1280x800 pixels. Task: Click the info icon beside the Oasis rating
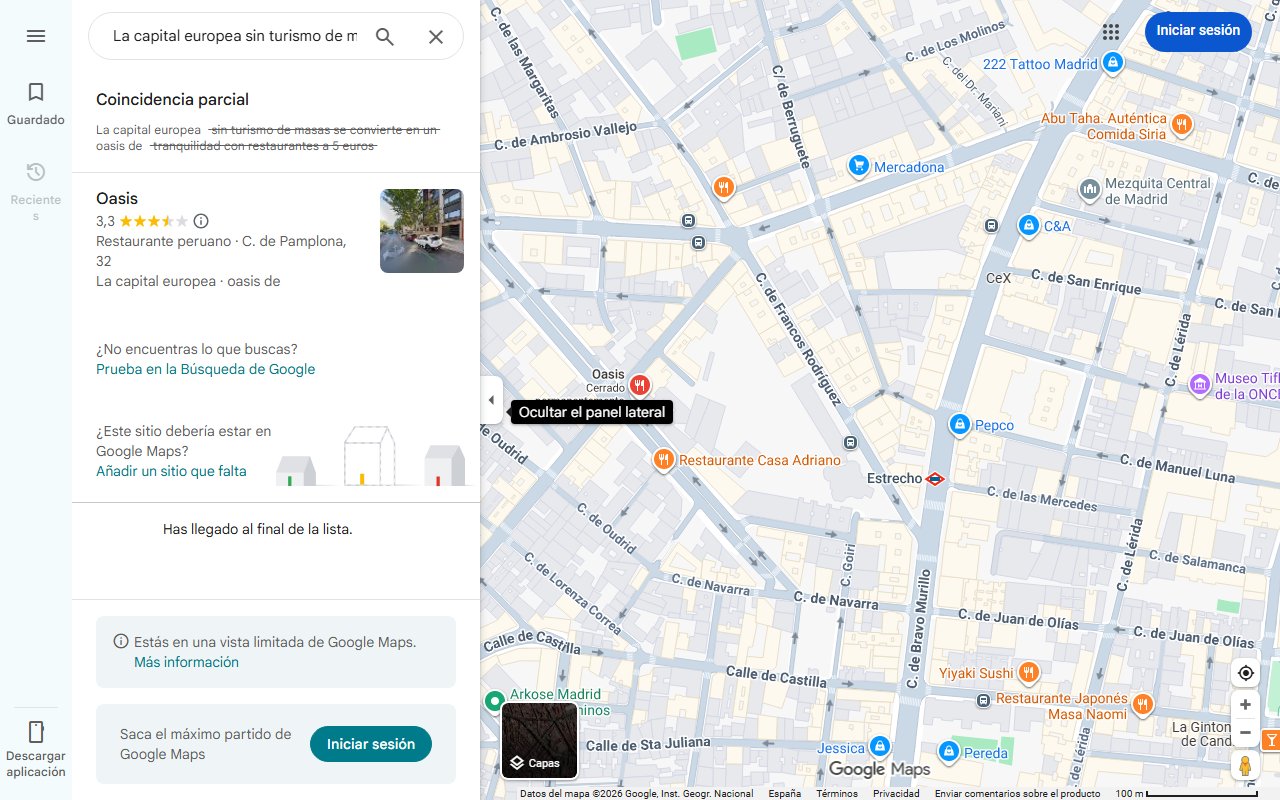tap(200, 221)
